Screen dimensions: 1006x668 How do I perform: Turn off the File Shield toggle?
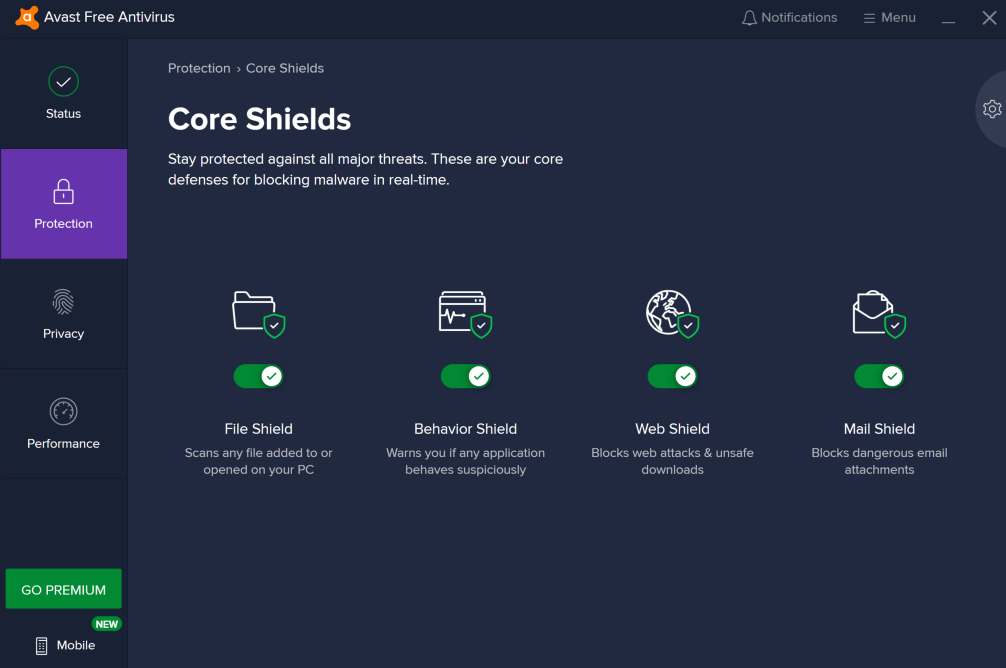pyautogui.click(x=258, y=376)
